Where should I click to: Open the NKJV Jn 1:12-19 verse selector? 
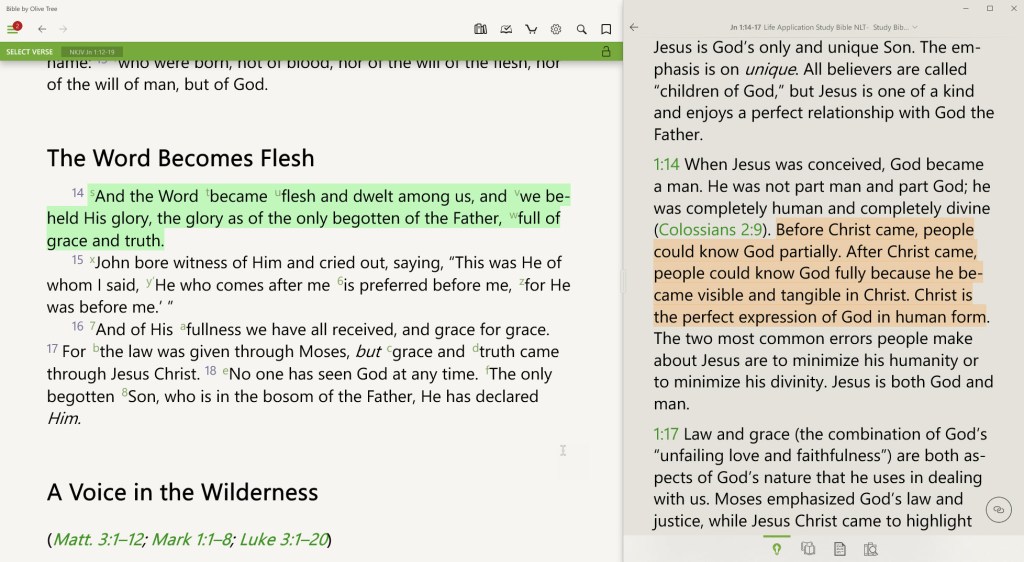coord(92,51)
